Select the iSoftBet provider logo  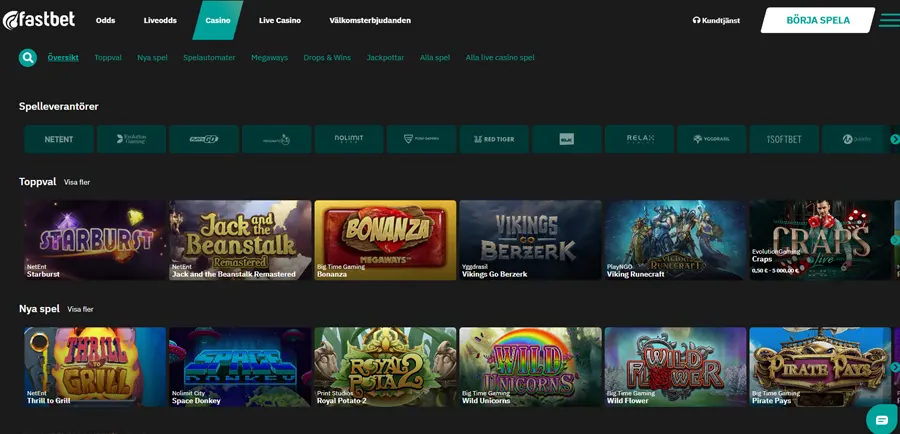pyautogui.click(x=784, y=139)
